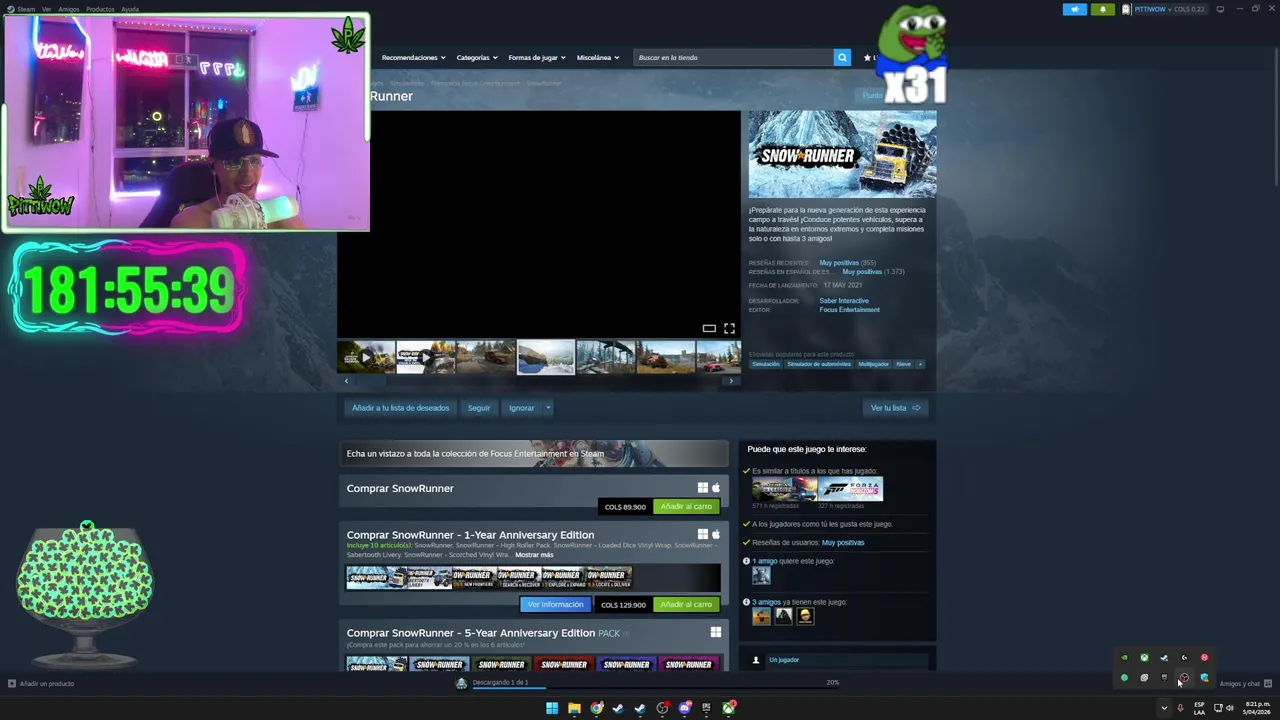Click the Focus Entertainment collection banner
1280x720 pixels.
click(x=533, y=454)
